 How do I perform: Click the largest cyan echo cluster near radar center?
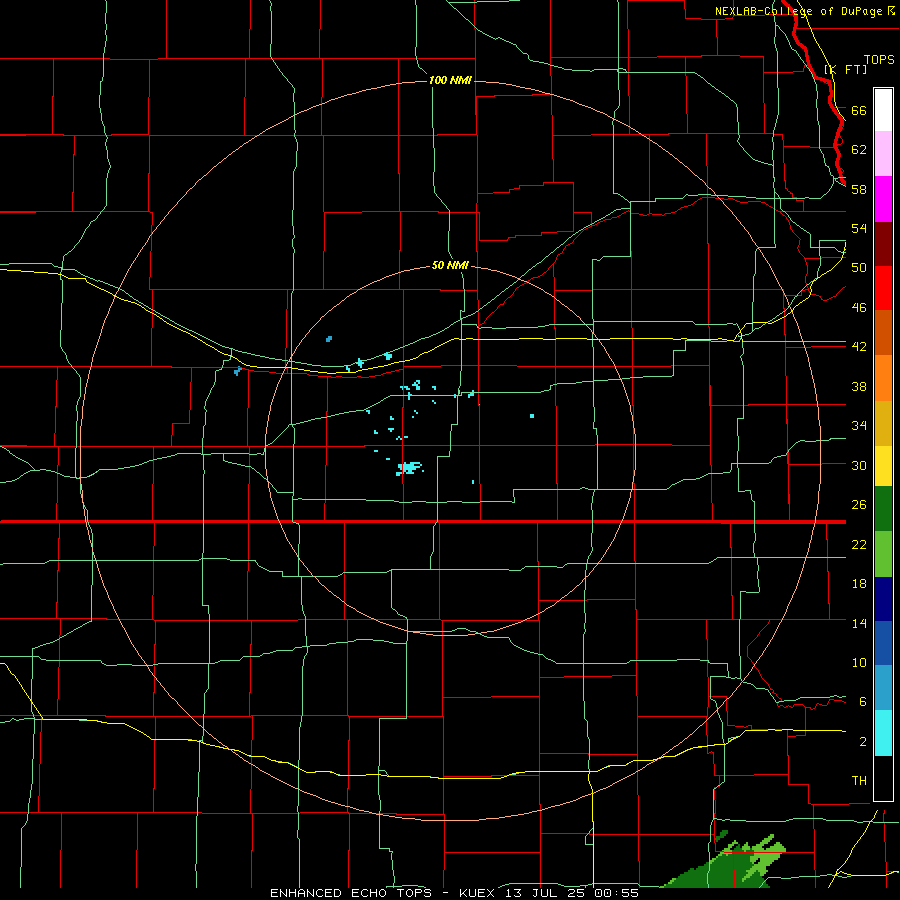click(409, 468)
